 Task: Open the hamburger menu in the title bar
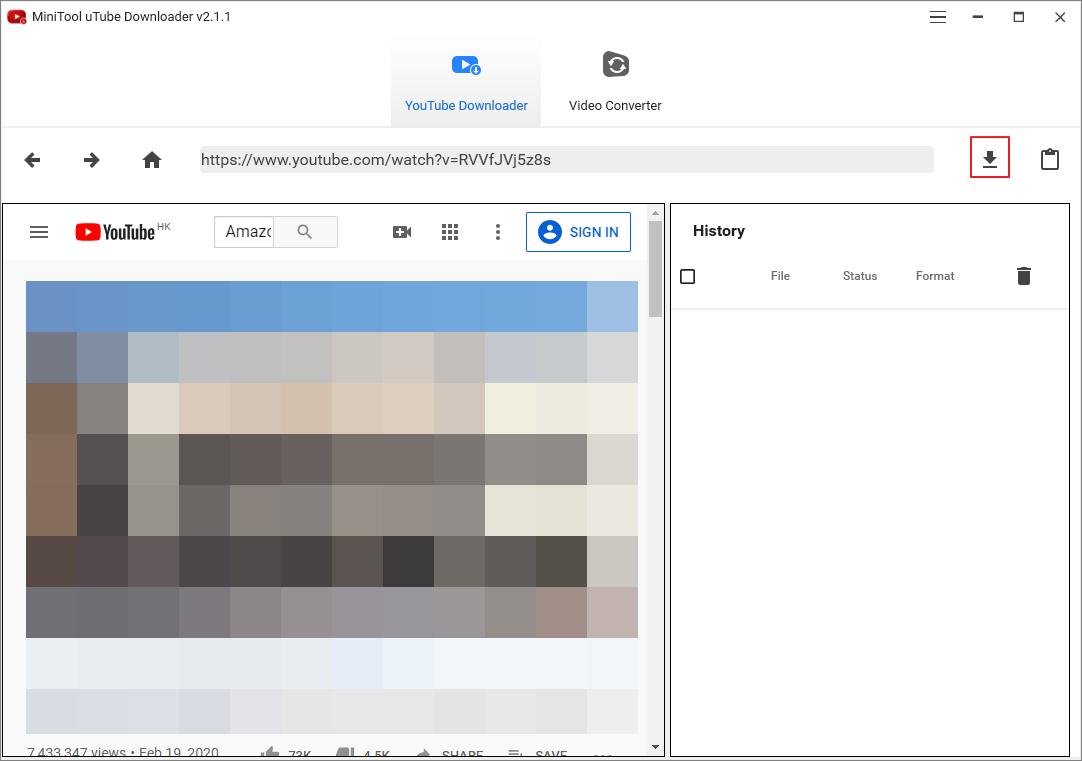(x=938, y=17)
